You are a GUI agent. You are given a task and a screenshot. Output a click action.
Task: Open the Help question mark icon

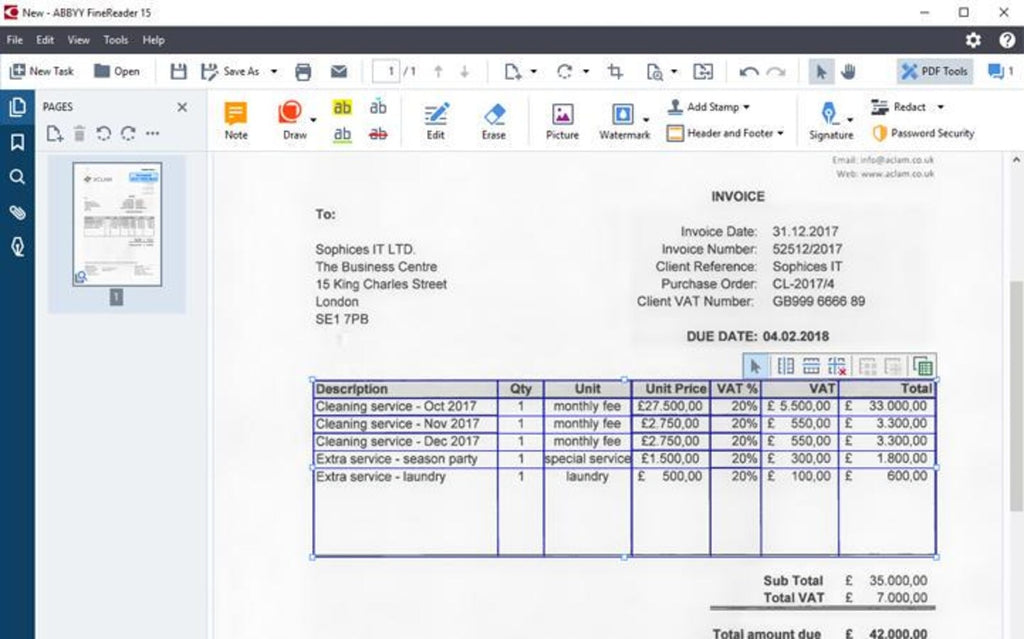click(x=1006, y=40)
